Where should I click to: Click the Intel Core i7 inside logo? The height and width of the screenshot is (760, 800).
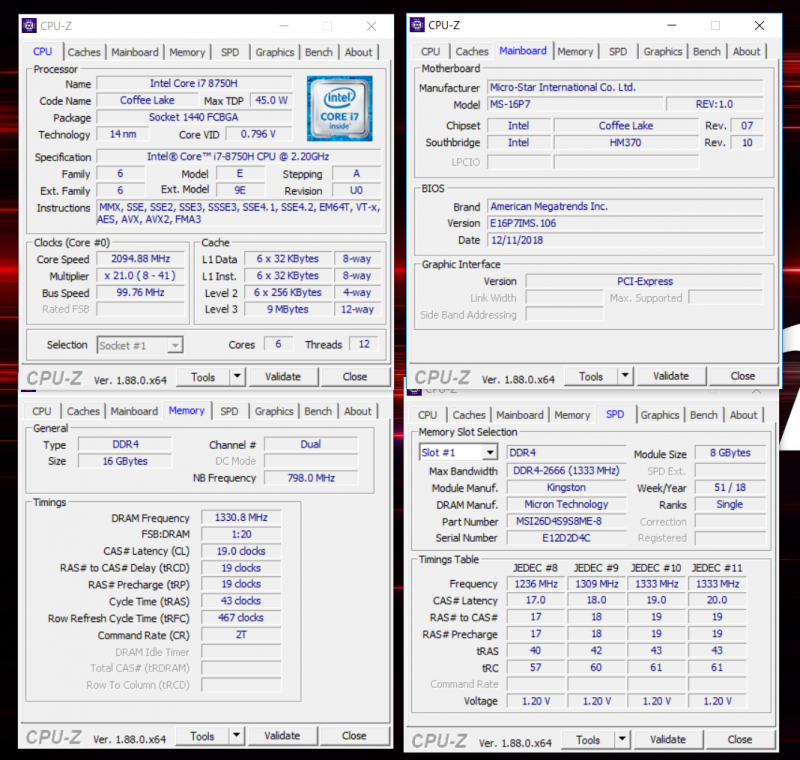(x=340, y=109)
